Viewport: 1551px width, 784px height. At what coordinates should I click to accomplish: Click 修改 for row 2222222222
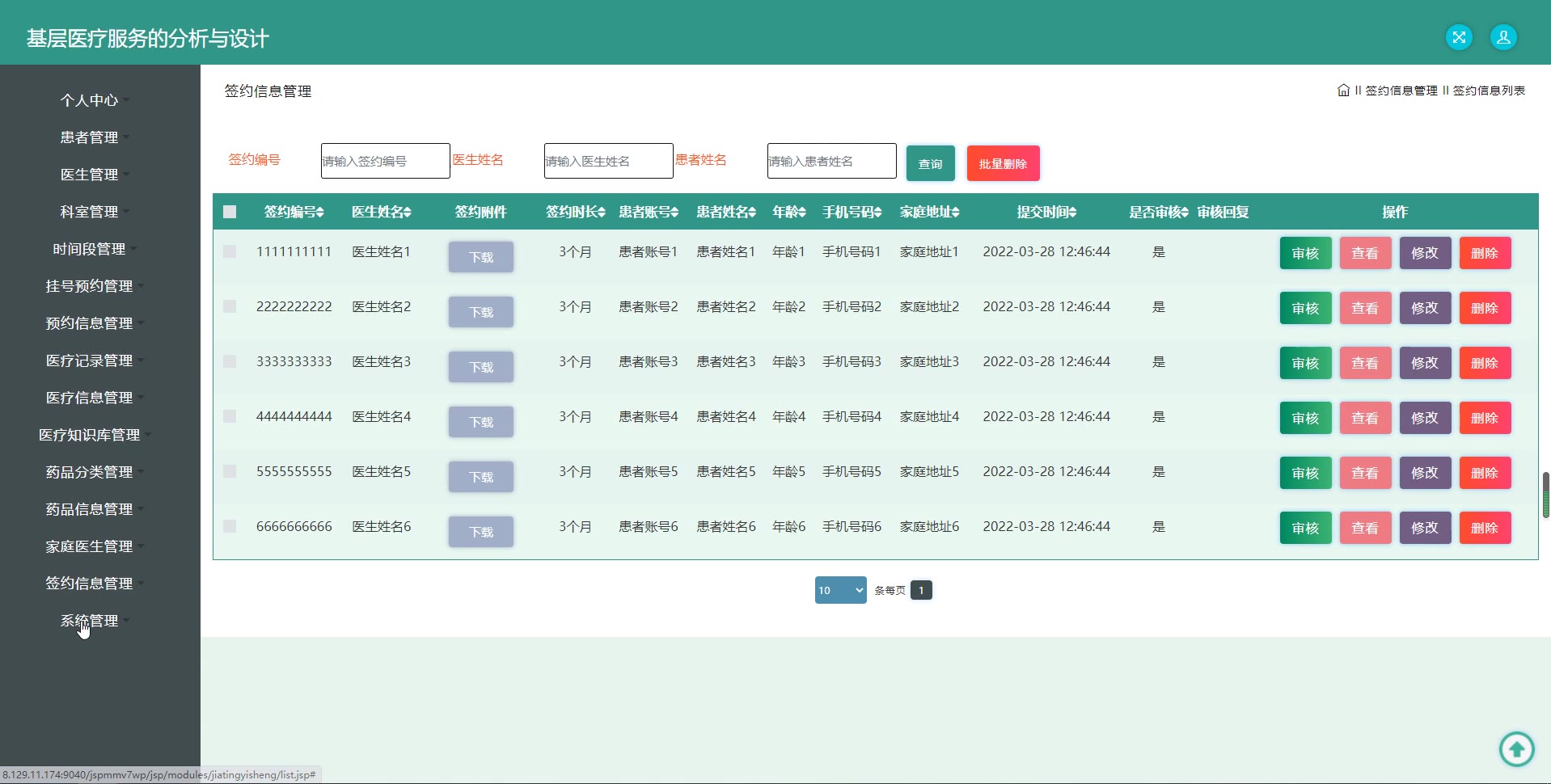[x=1425, y=308]
